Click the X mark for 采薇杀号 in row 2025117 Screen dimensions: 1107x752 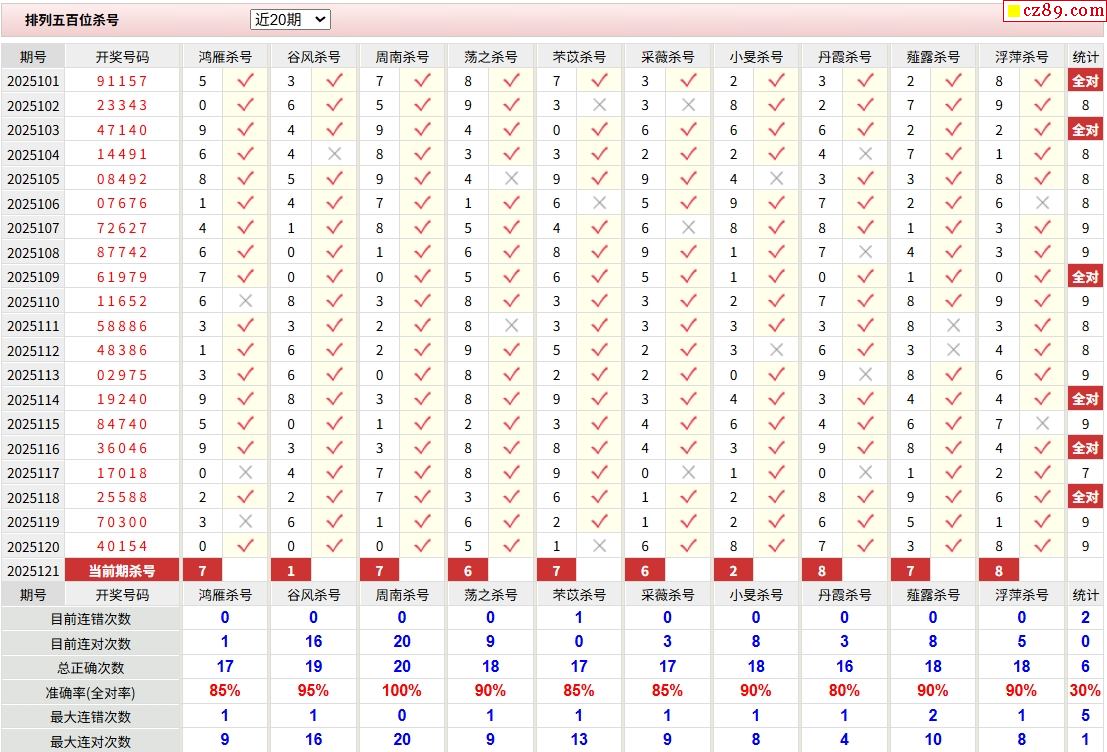pos(688,472)
